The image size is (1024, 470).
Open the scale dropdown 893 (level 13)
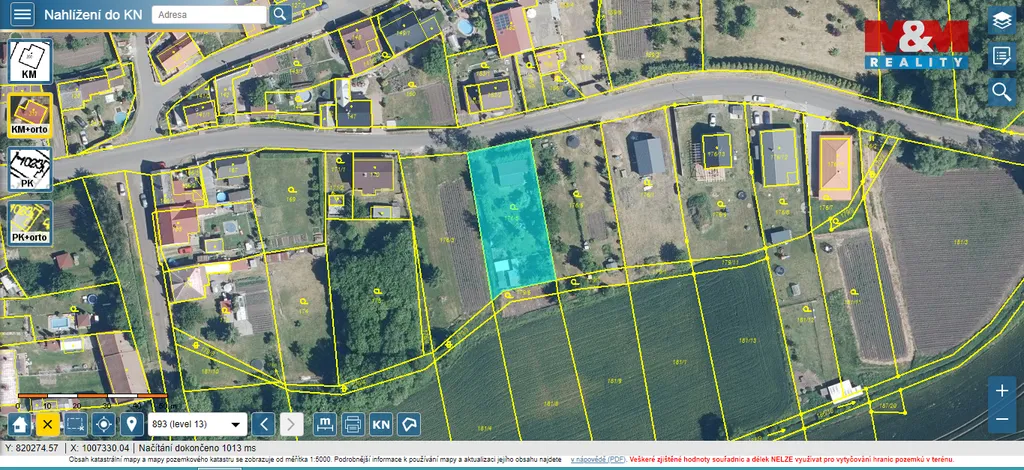coord(197,424)
